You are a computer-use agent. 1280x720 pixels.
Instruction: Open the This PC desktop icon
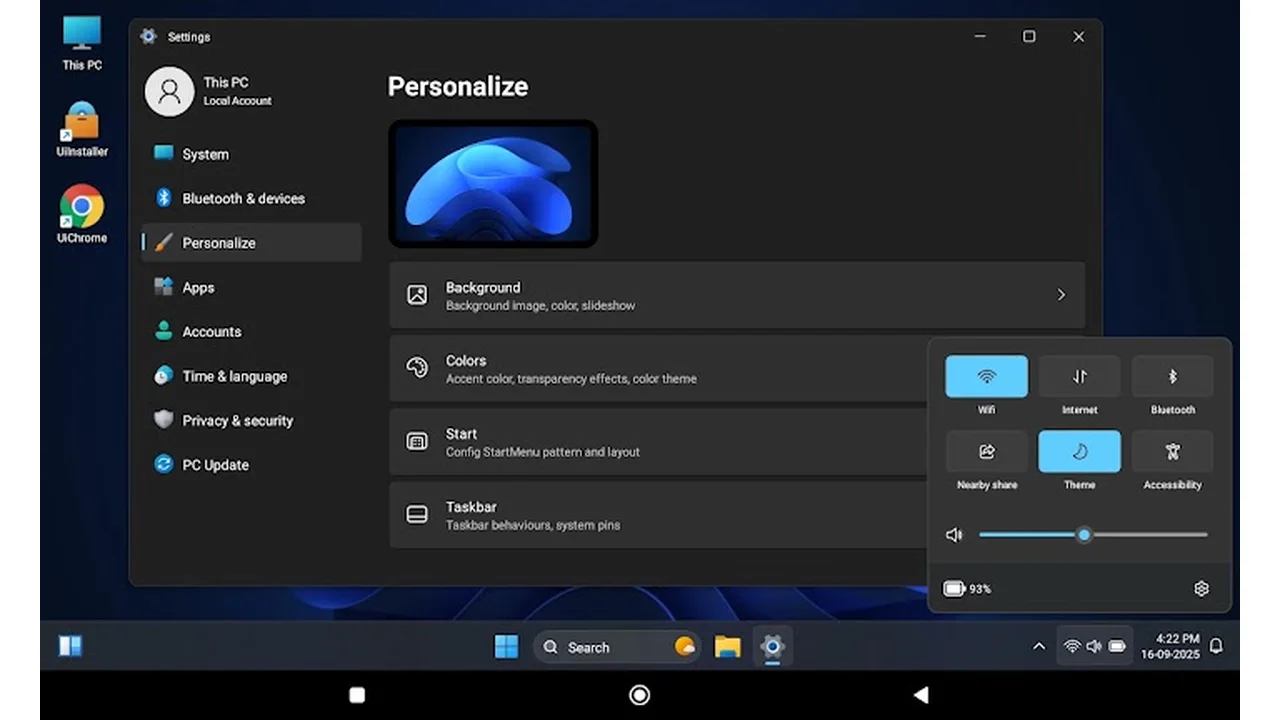click(82, 42)
